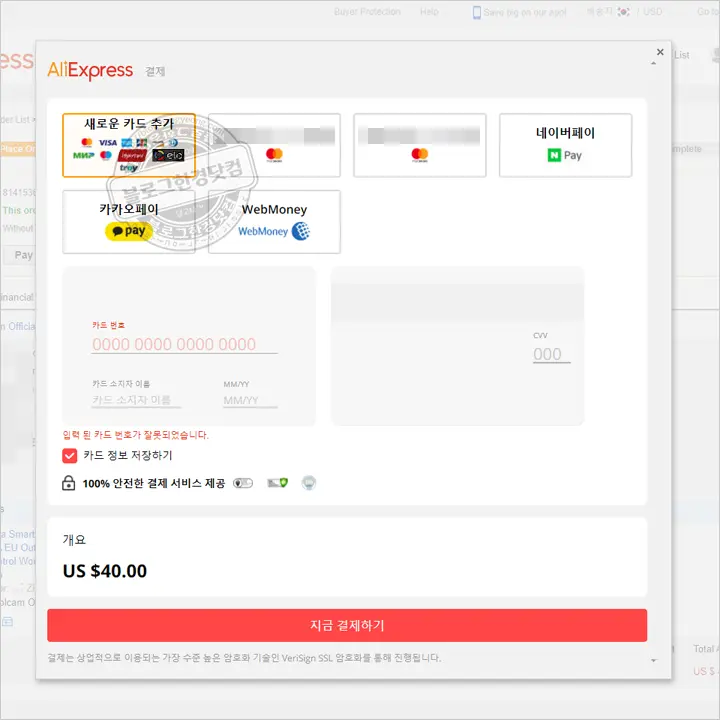720x720 pixels.
Task: Choose Kakao Pay payment method
Action: tap(129, 222)
